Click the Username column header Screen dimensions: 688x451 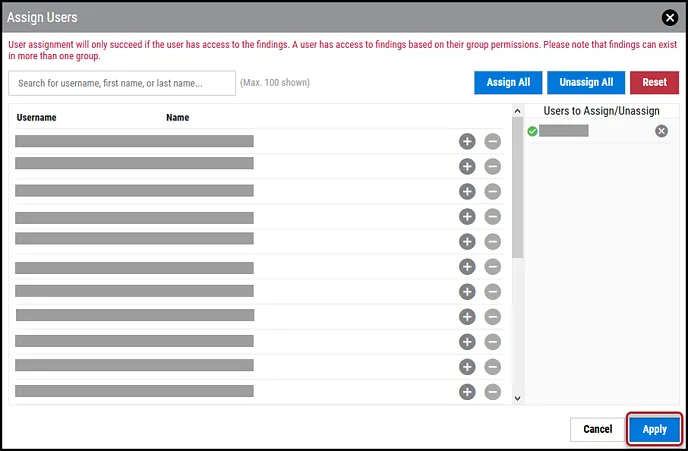(x=36, y=118)
